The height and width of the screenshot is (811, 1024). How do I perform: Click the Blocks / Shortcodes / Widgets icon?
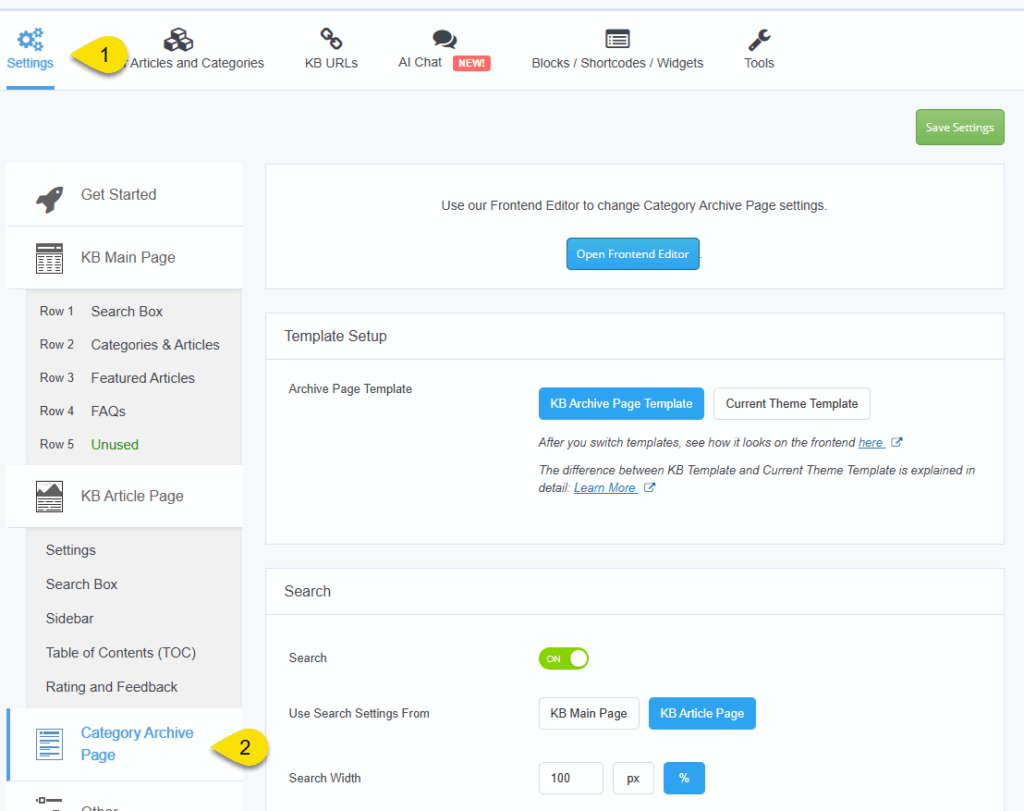(x=617, y=39)
